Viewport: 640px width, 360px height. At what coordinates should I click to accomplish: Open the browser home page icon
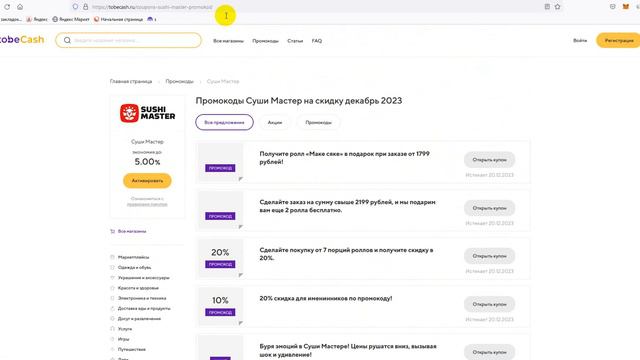(x=20, y=7)
